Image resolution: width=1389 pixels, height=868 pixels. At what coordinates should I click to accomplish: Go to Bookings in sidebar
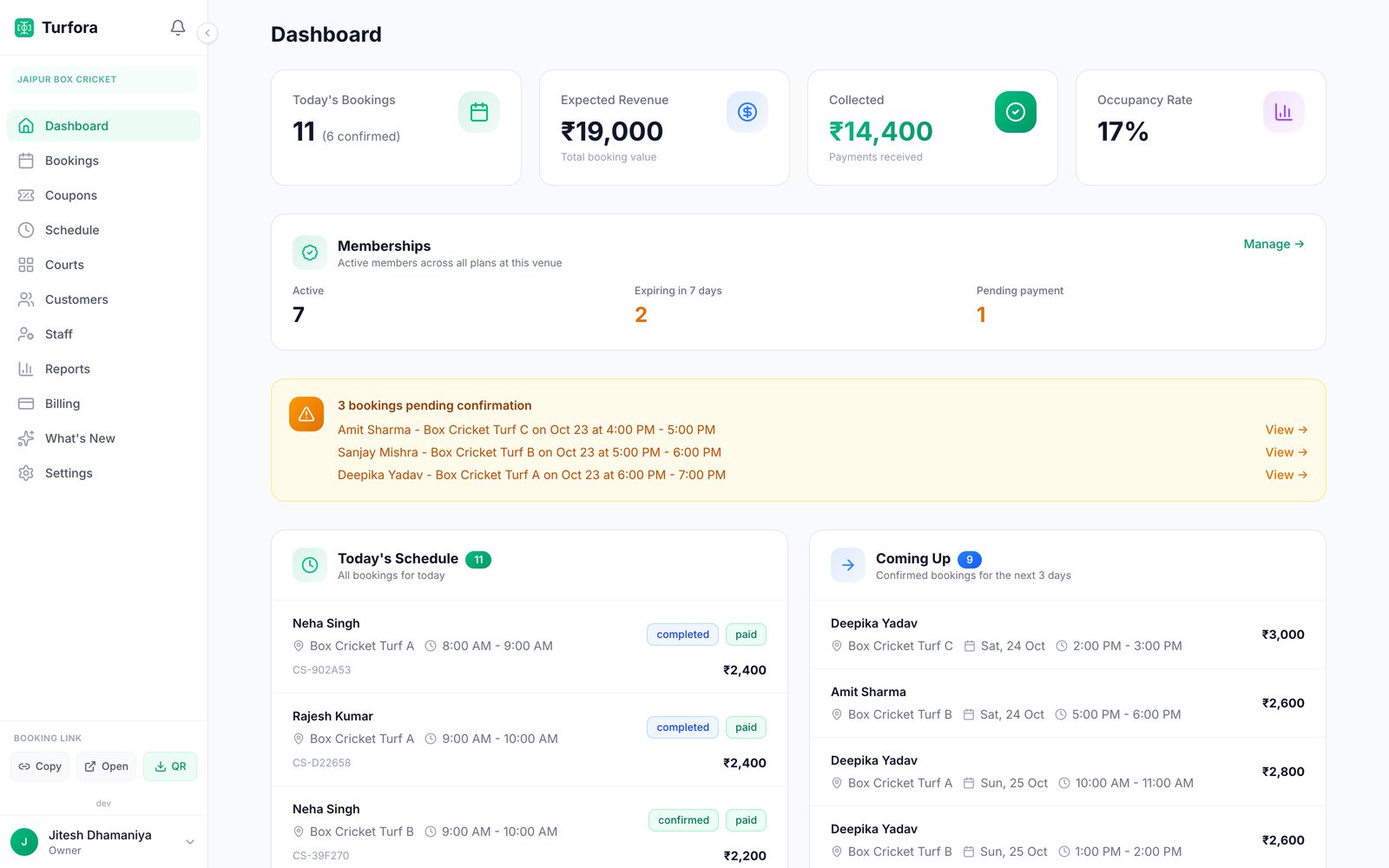[x=103, y=161]
